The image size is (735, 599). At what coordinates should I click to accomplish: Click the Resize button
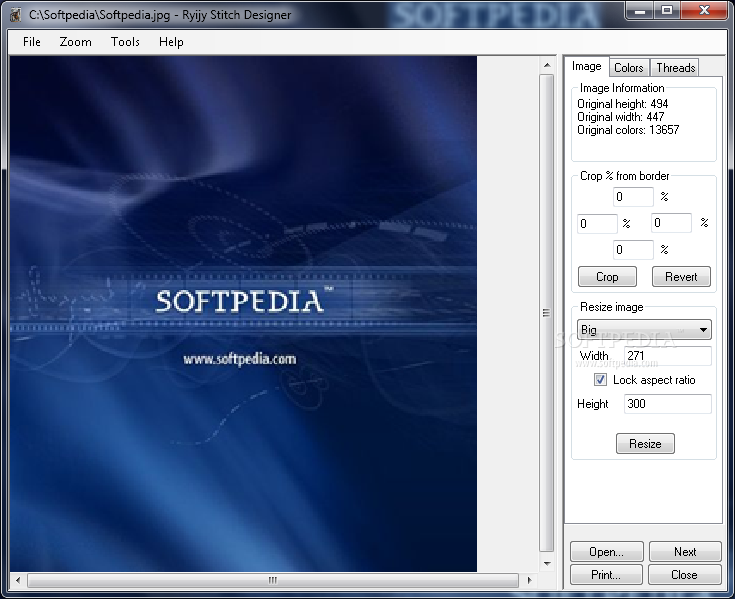pyautogui.click(x=645, y=443)
